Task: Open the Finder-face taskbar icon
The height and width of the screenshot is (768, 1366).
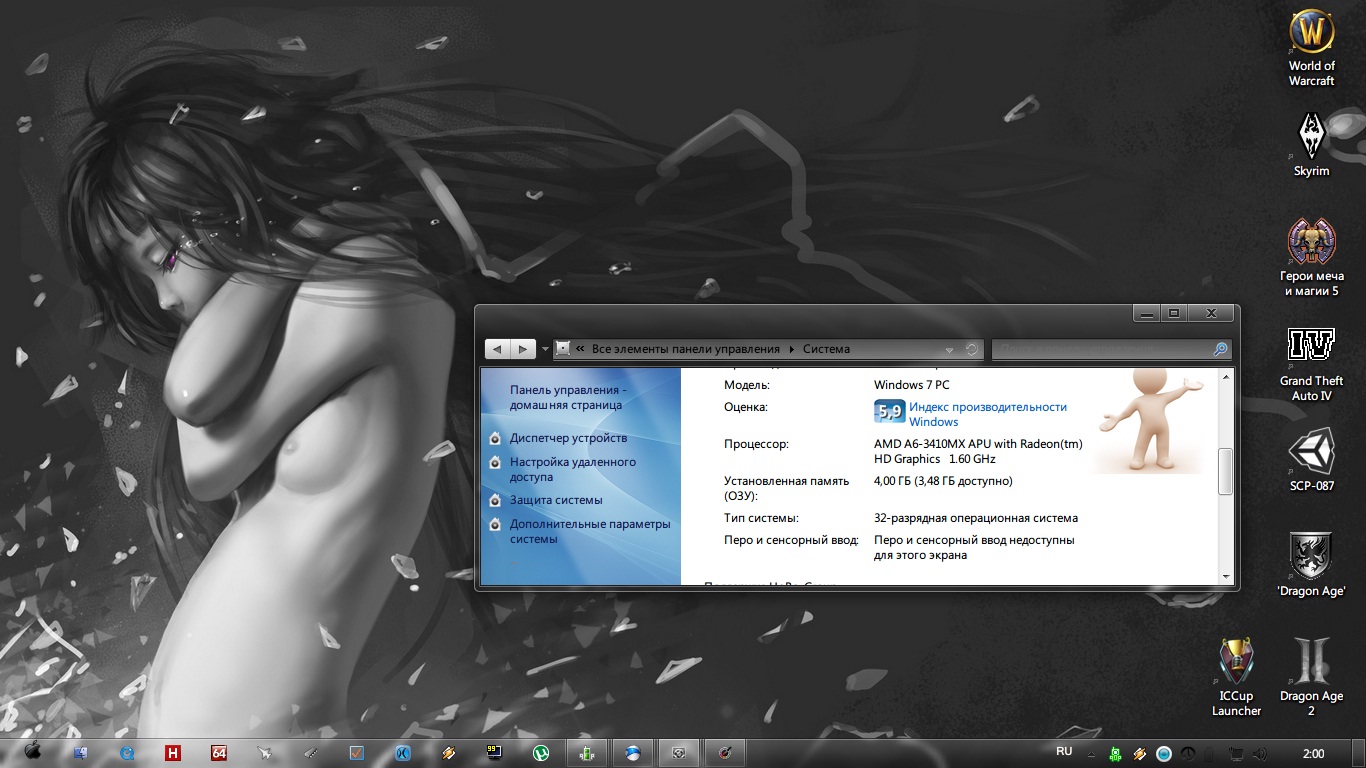Action: point(81,752)
